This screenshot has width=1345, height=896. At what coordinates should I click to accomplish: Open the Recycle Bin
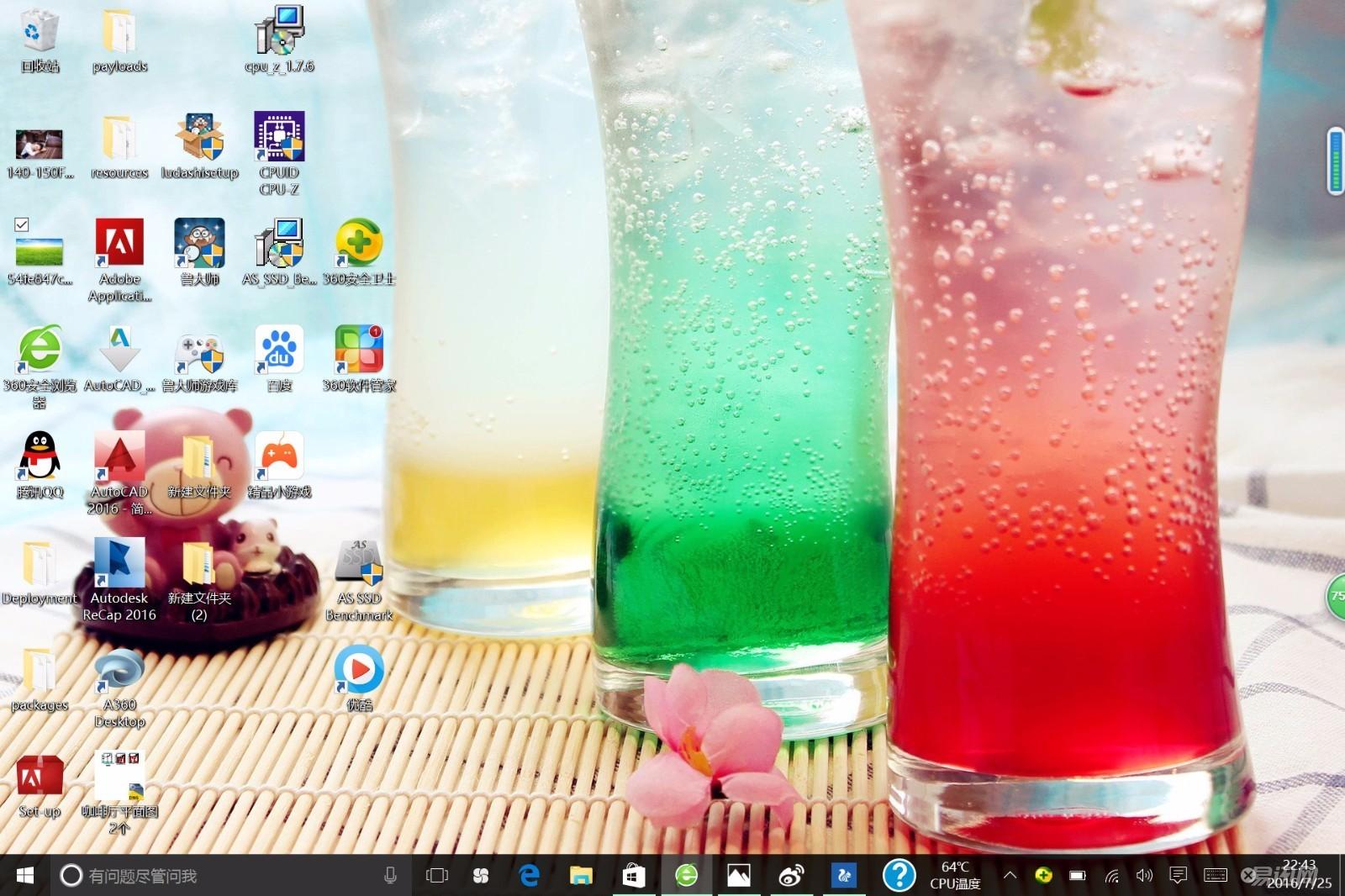tap(39, 32)
